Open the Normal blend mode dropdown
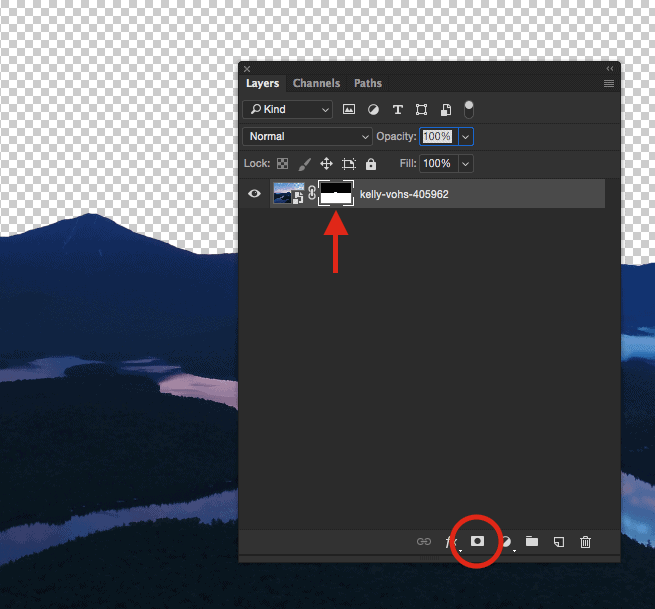Screen dimensions: 655x609 (307, 136)
